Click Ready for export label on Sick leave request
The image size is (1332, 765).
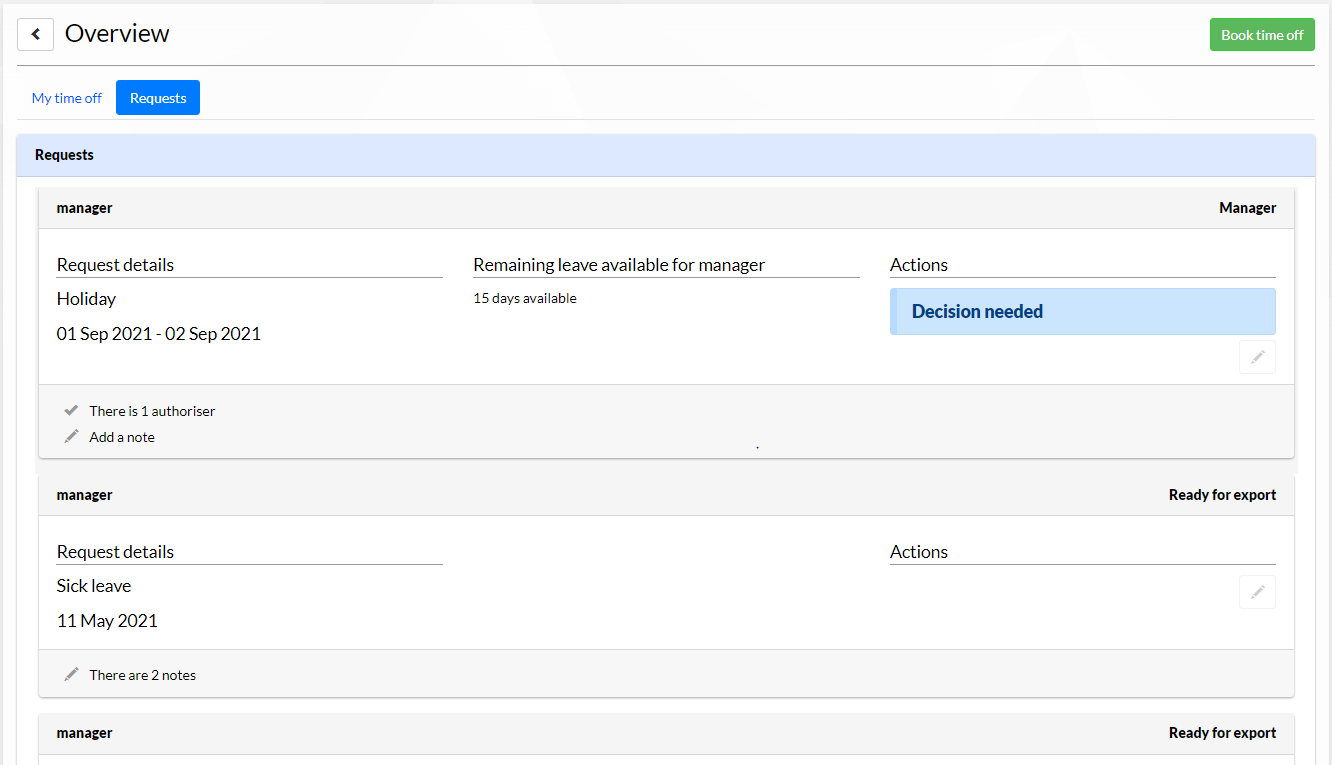(1222, 495)
